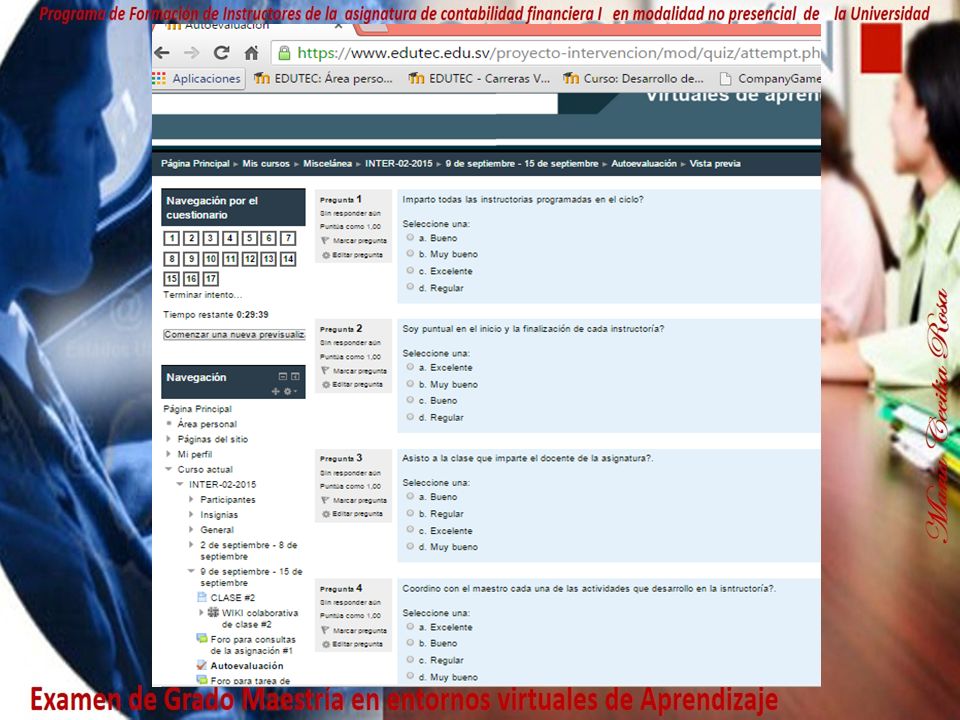Click the green padlock security icon

(x=284, y=53)
